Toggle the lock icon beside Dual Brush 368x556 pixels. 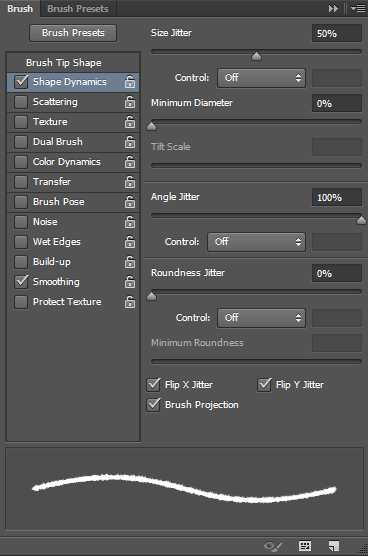click(x=130, y=142)
